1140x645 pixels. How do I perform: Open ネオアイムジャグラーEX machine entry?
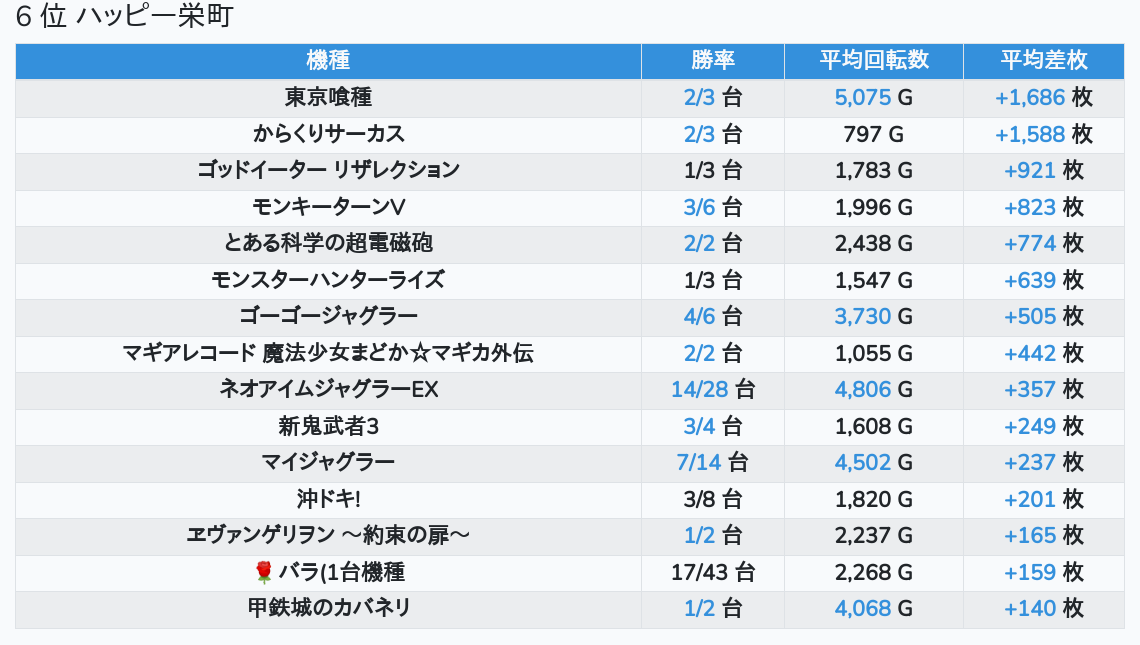(x=328, y=389)
